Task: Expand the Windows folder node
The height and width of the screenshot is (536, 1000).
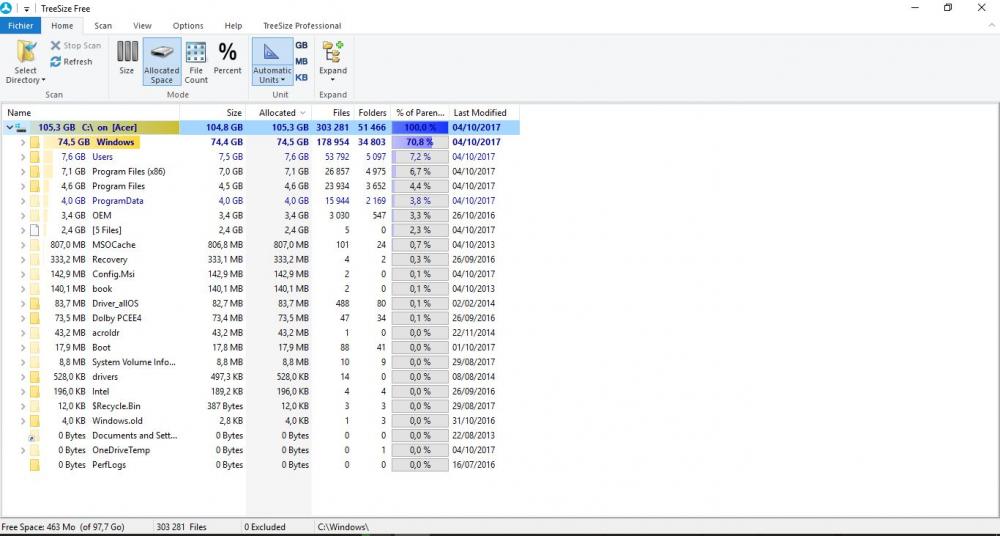Action: (22, 143)
